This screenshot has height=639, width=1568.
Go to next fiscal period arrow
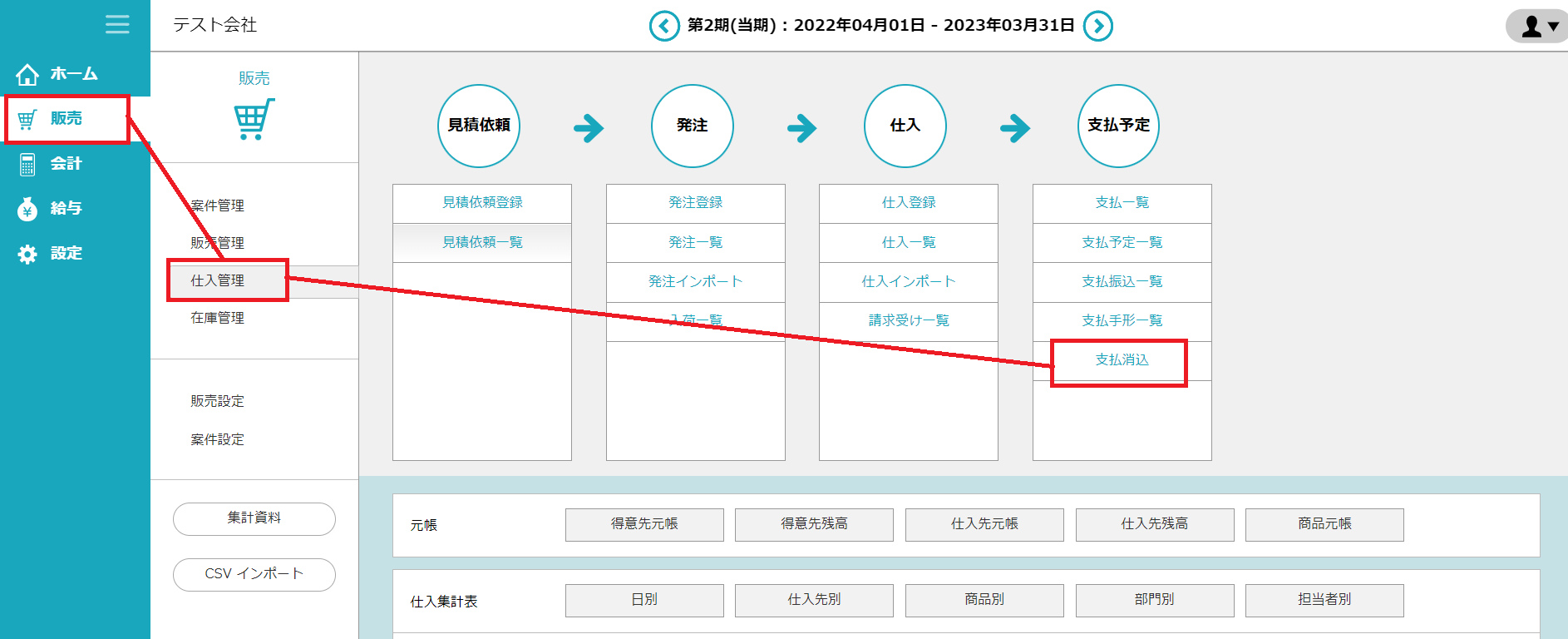(x=1098, y=26)
